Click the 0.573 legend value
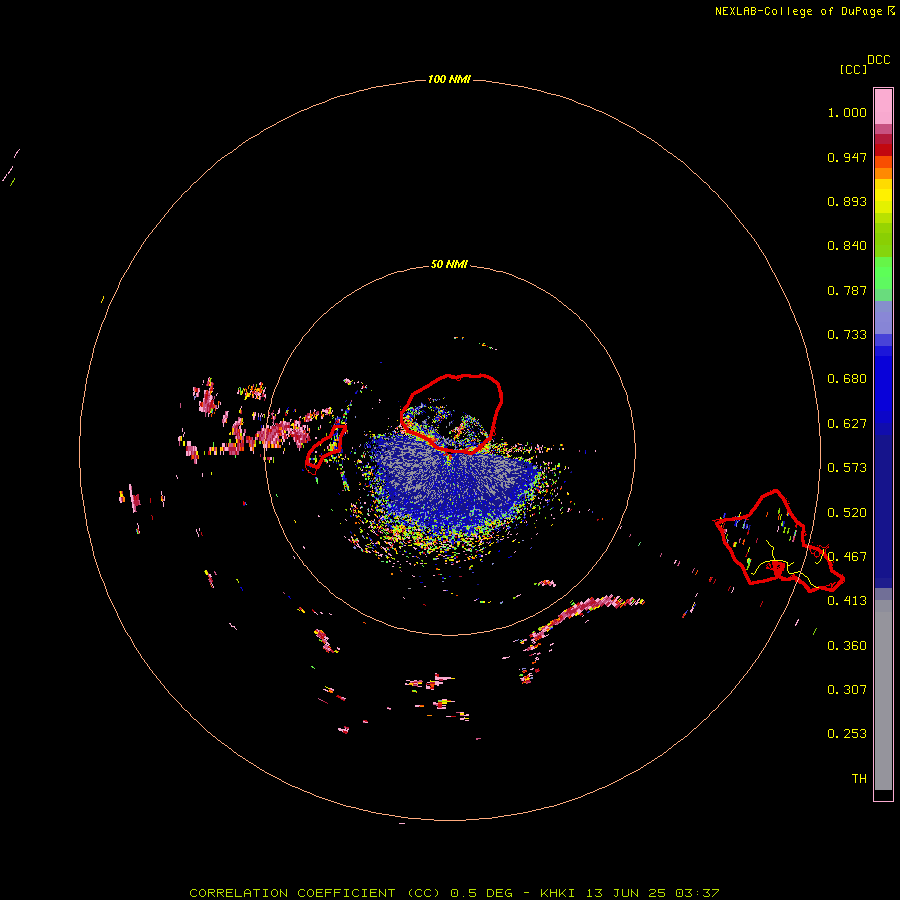900x900 pixels. tap(847, 468)
